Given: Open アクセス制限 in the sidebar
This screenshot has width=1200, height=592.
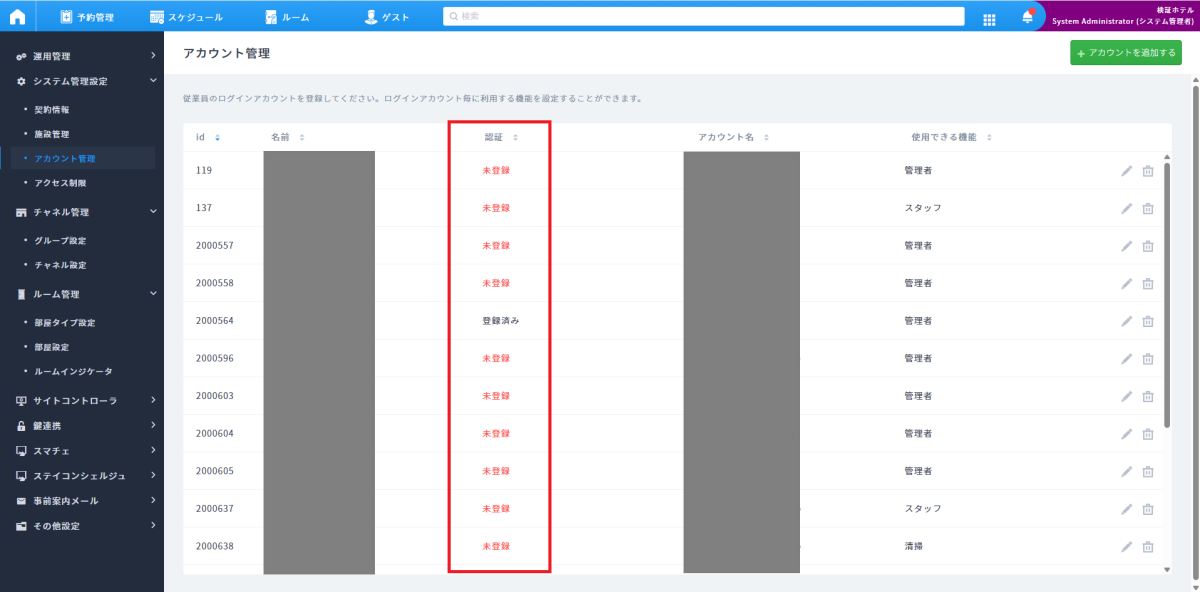Looking at the screenshot, I should pyautogui.click(x=60, y=183).
